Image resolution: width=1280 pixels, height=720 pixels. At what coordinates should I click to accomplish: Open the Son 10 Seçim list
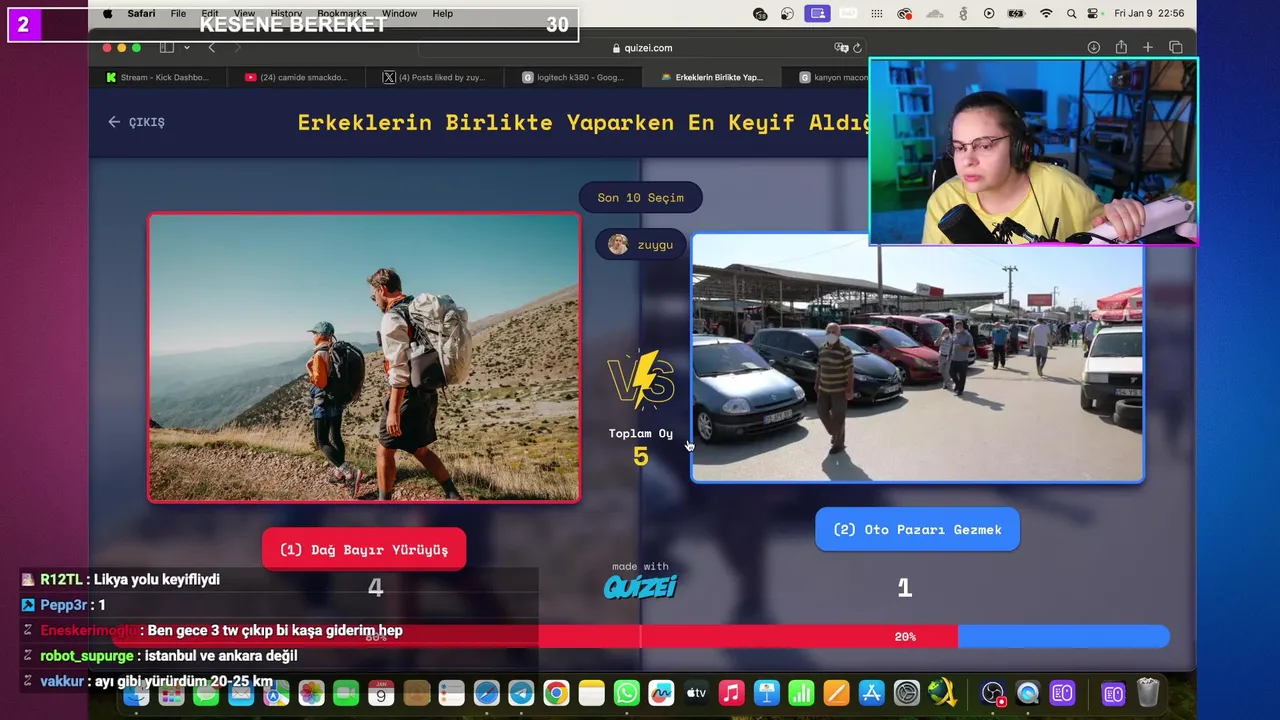(640, 197)
